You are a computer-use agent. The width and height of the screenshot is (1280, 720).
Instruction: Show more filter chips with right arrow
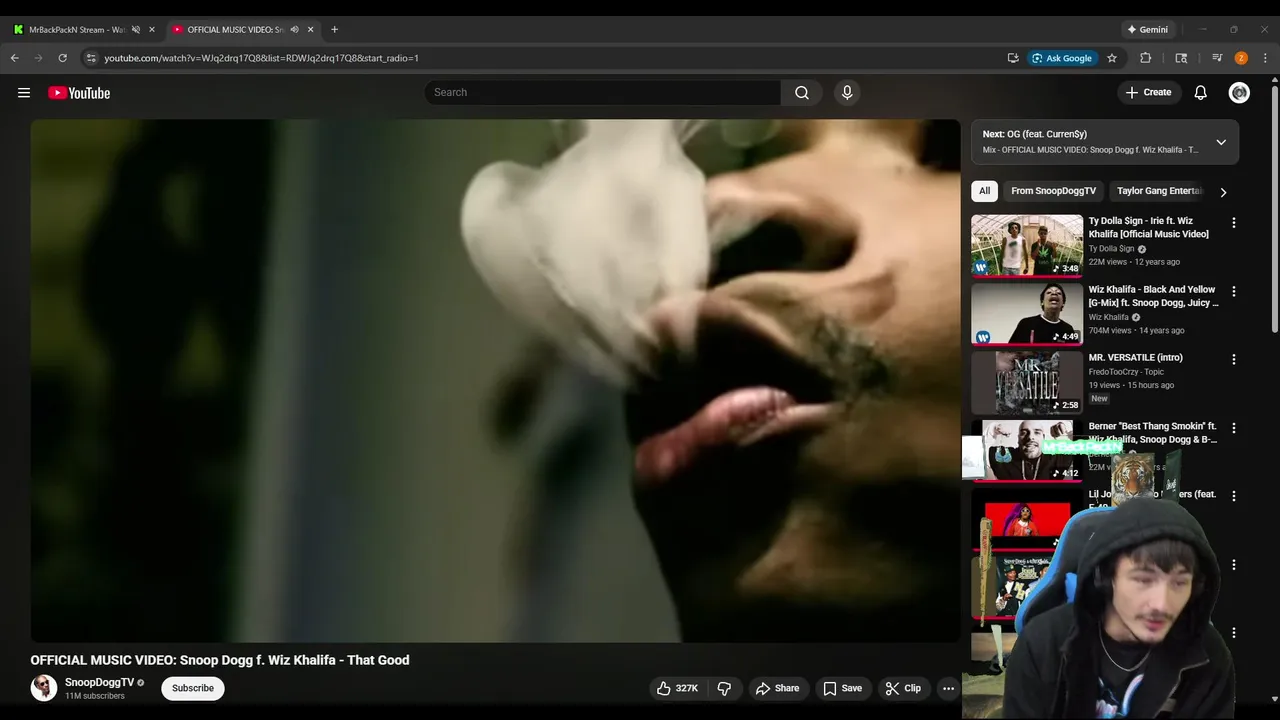1222,192
